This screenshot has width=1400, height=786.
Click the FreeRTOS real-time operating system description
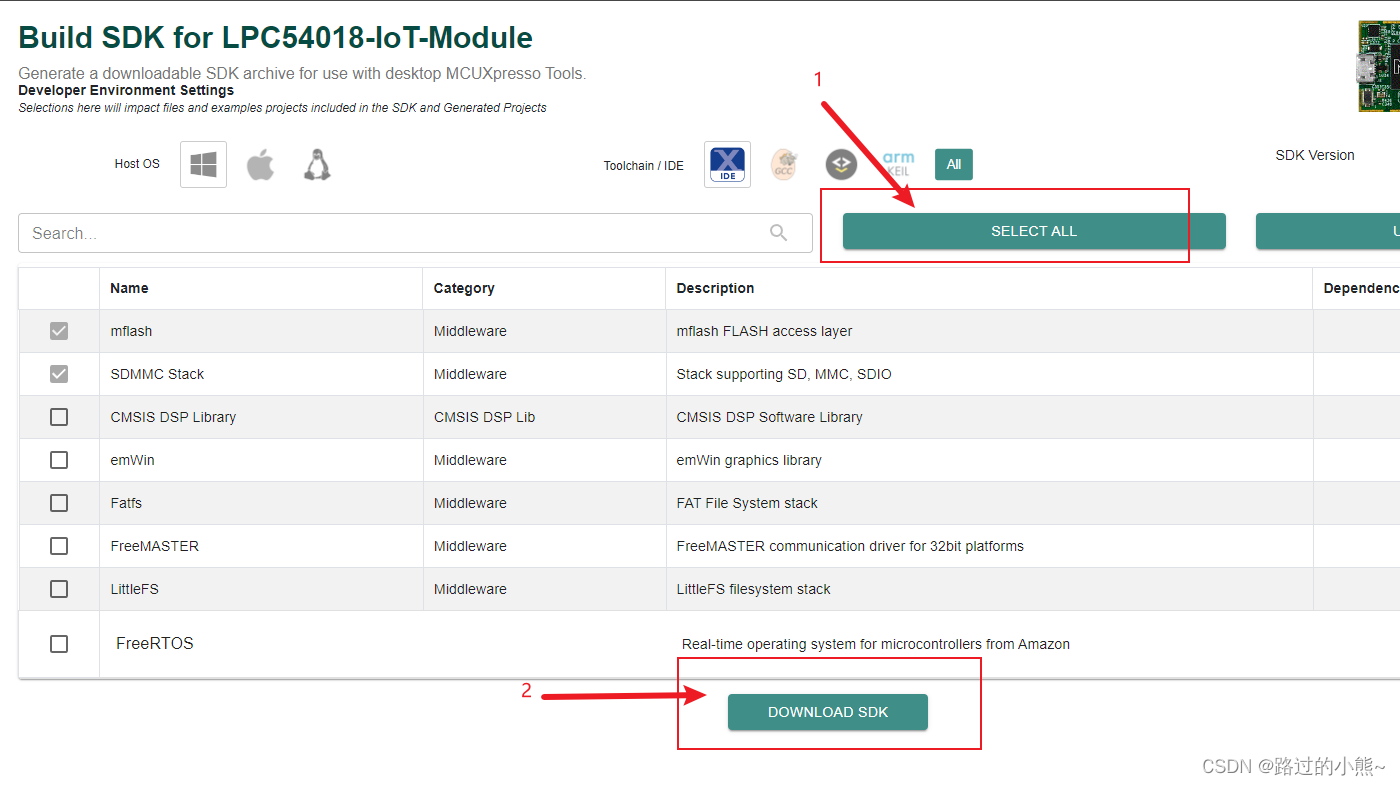(876, 644)
